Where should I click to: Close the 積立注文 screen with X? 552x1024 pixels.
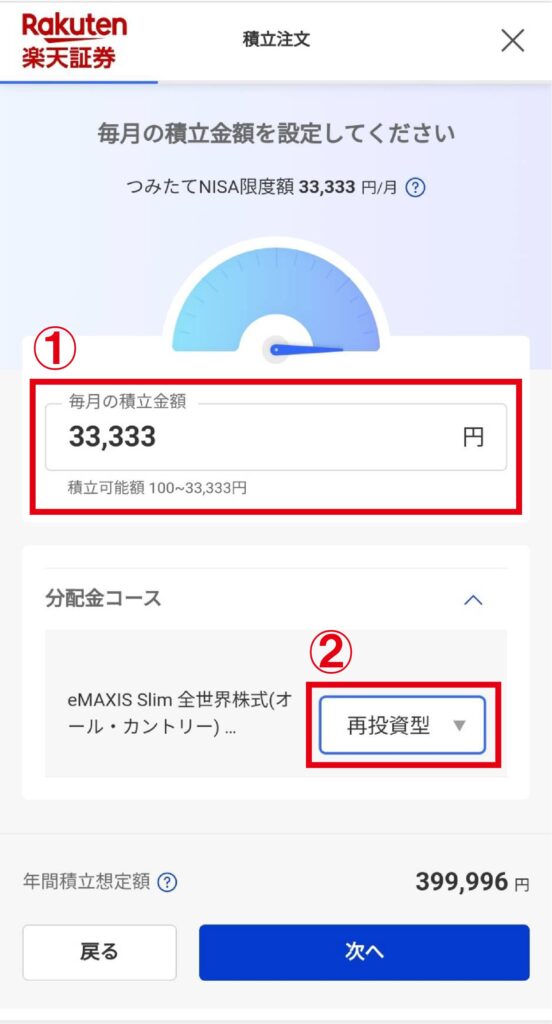tap(512, 40)
